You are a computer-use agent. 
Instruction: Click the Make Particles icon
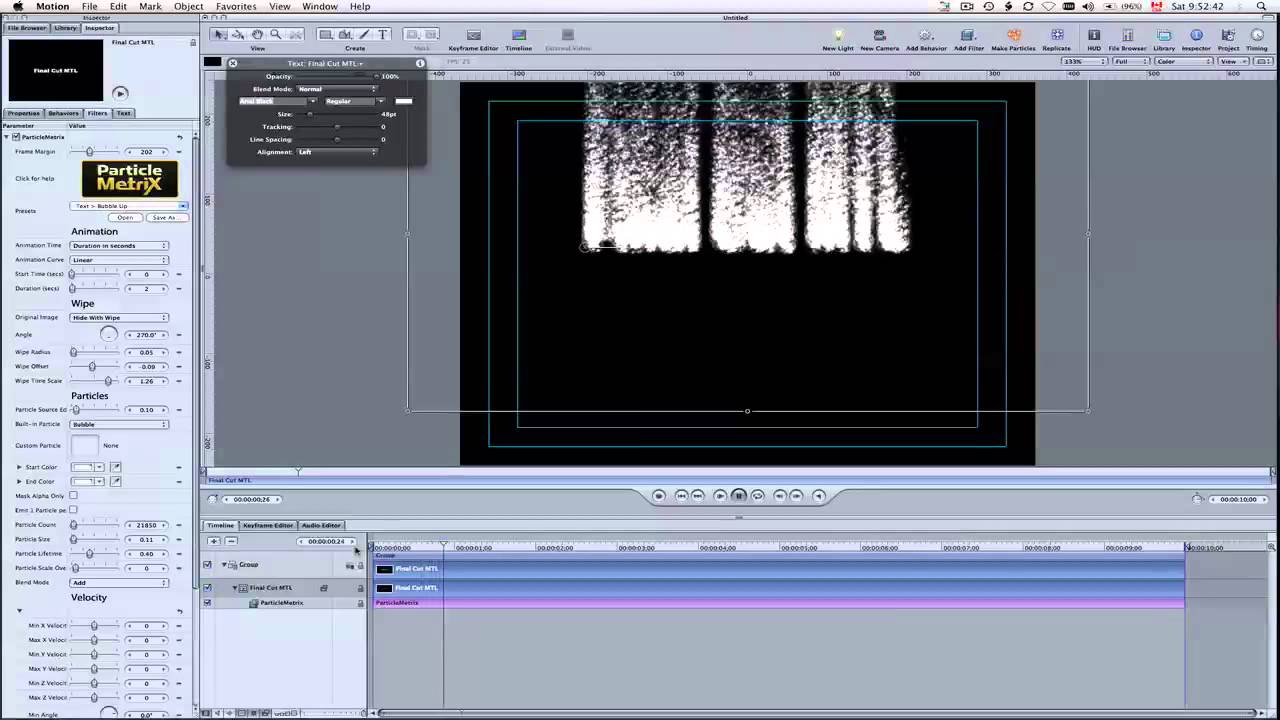tap(1013, 39)
